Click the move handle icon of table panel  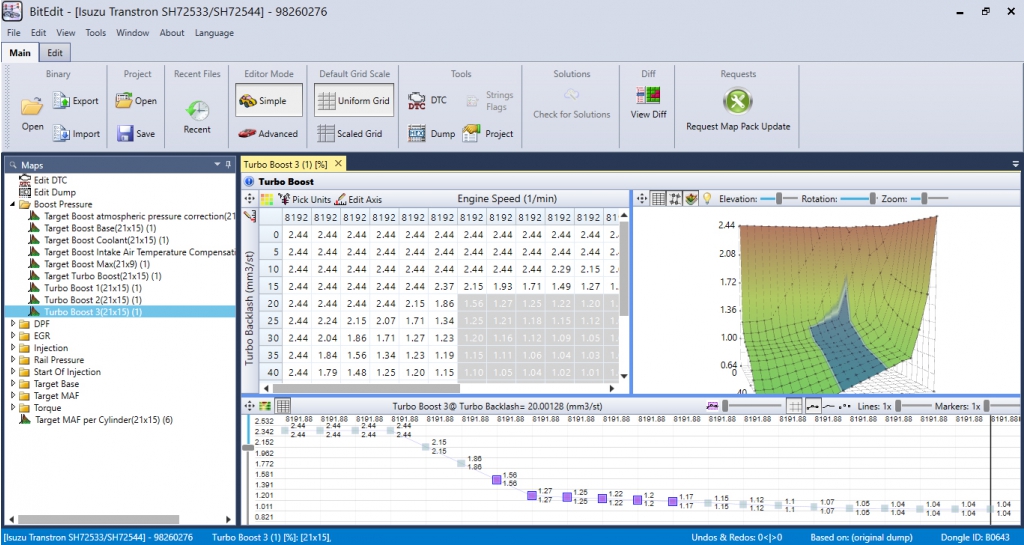tap(249, 199)
